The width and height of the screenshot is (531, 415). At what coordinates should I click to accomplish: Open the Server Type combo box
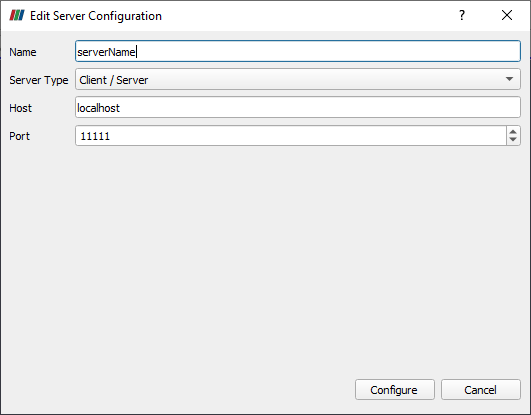click(x=298, y=79)
